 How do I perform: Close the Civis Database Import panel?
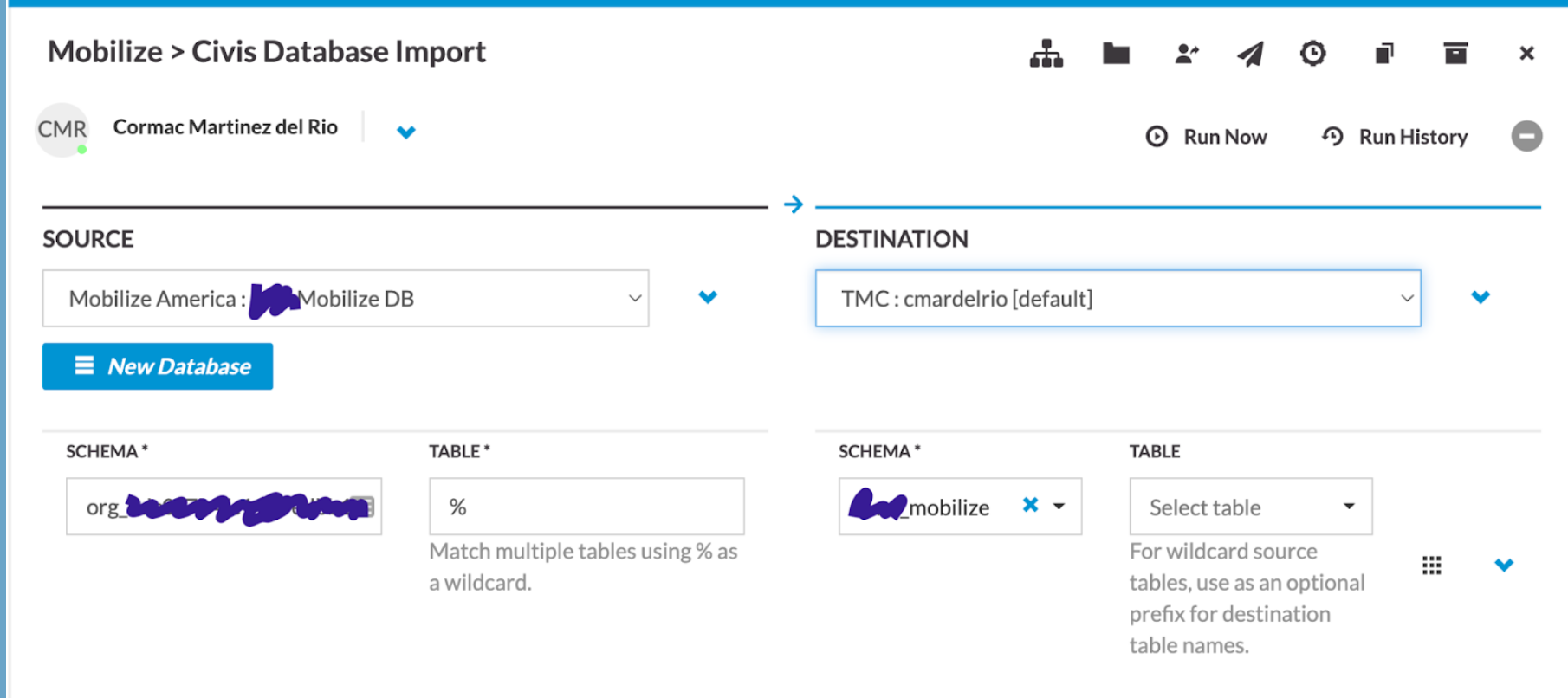point(1526,54)
